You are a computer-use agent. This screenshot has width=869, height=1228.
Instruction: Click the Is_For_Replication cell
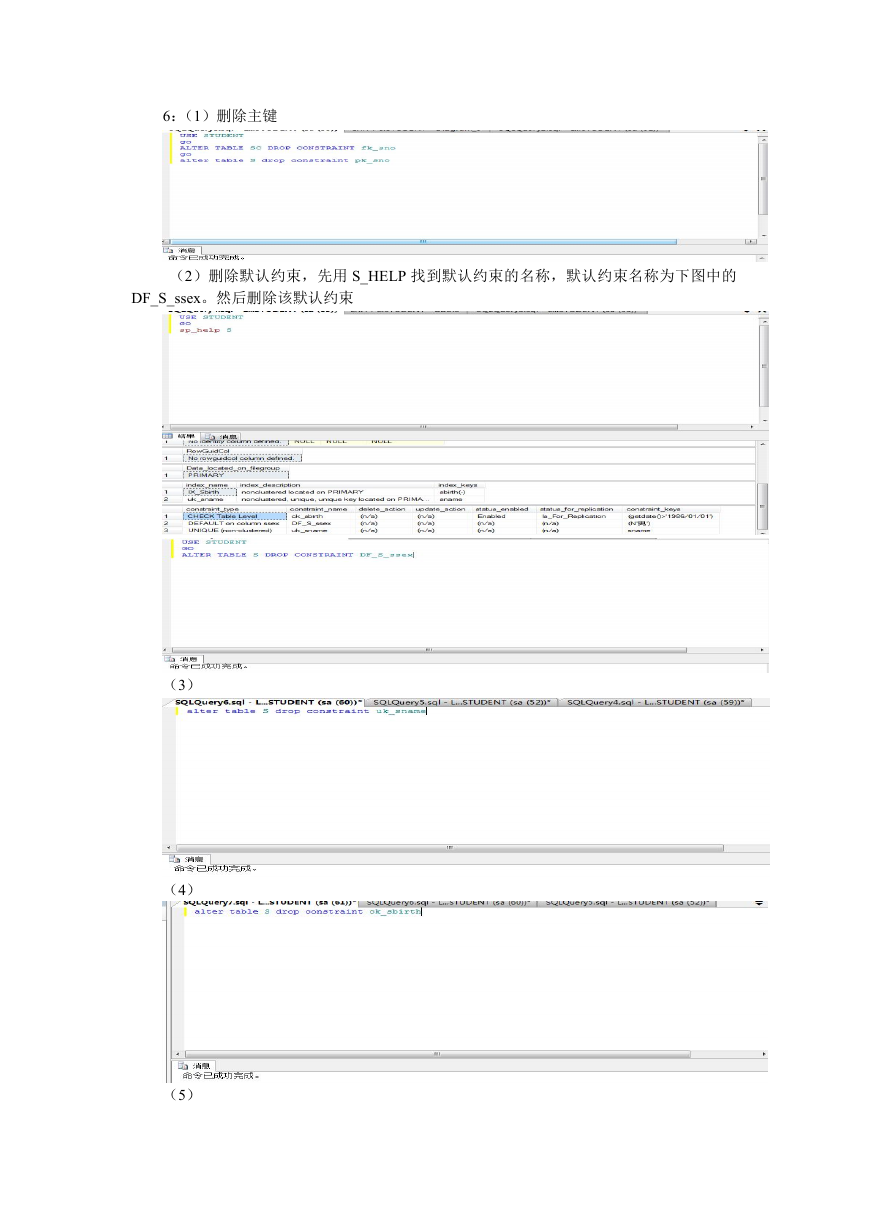581,516
